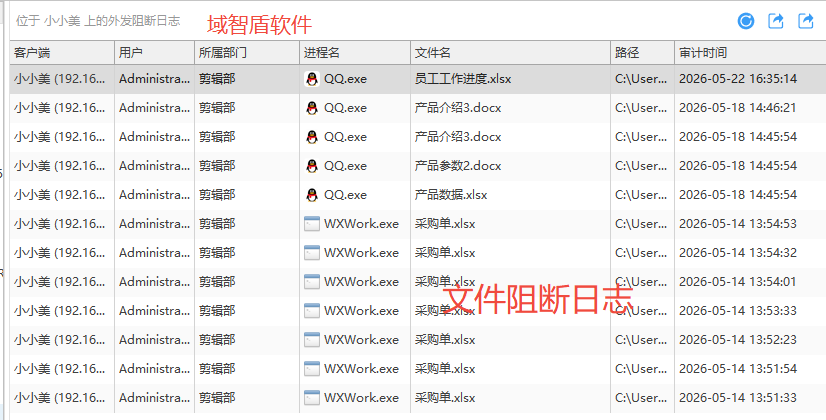Click the WXWork icon in the 13:53:33 row
The height and width of the screenshot is (420, 826).
[312, 311]
